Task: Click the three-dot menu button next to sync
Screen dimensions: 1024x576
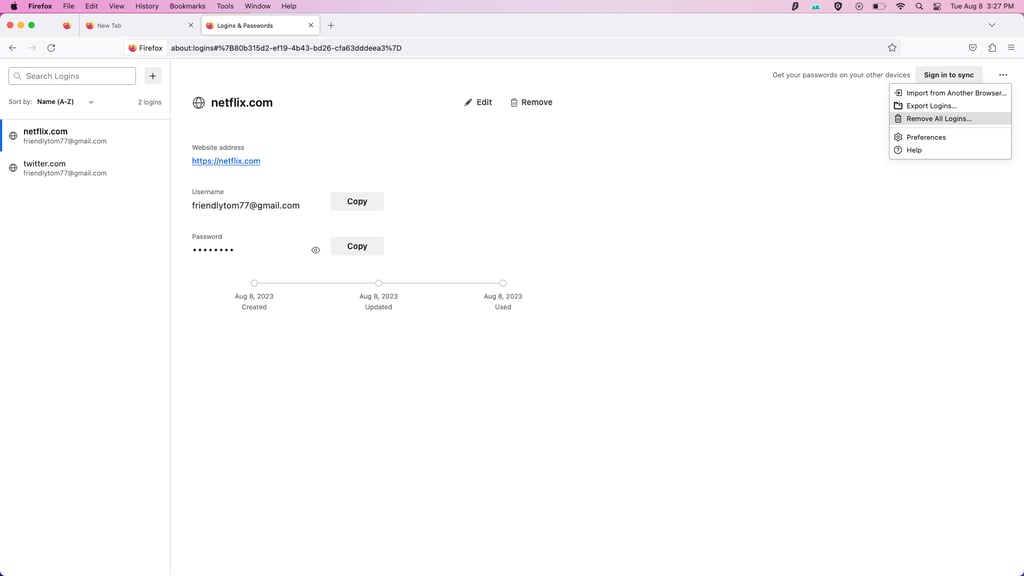Action: coord(1003,75)
